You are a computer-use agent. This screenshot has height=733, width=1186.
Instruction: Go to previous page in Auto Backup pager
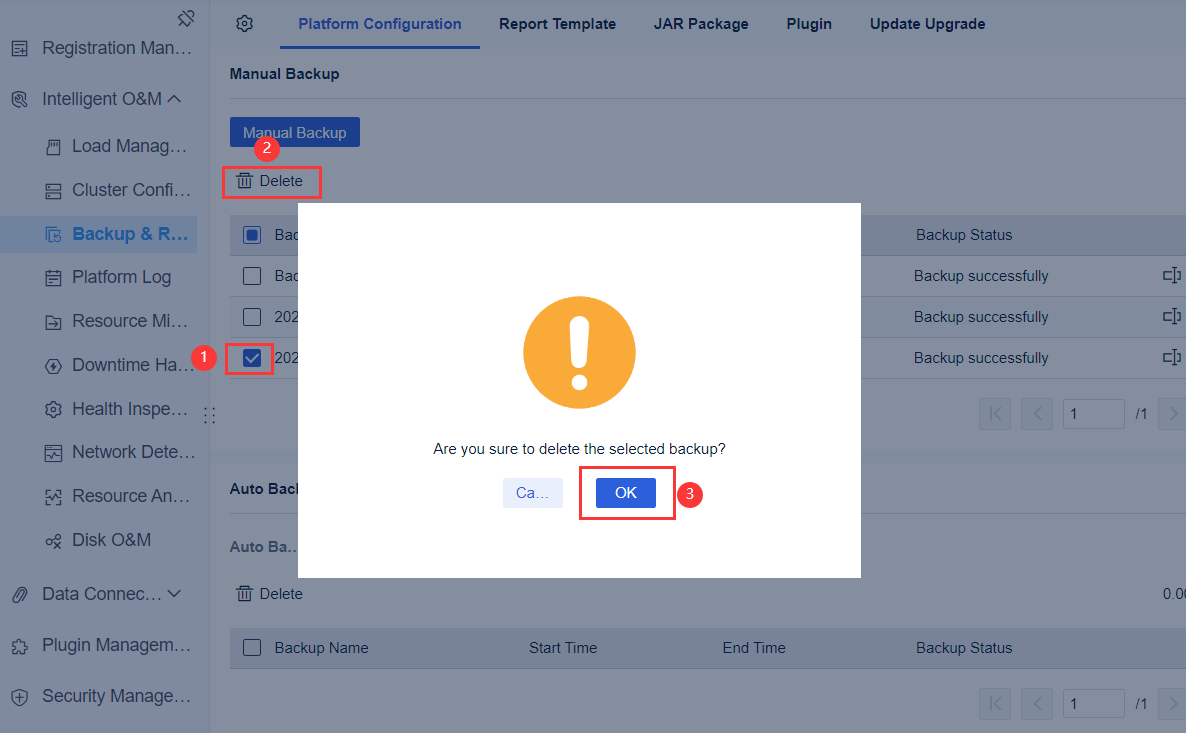pyautogui.click(x=1037, y=703)
